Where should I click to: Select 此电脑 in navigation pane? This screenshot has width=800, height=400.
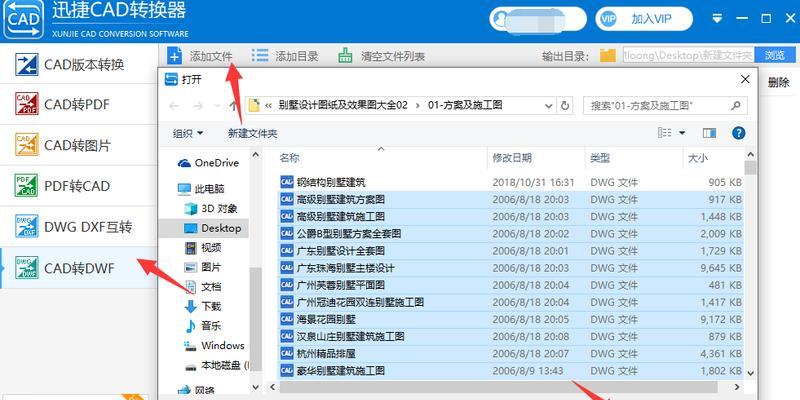pyautogui.click(x=201, y=189)
